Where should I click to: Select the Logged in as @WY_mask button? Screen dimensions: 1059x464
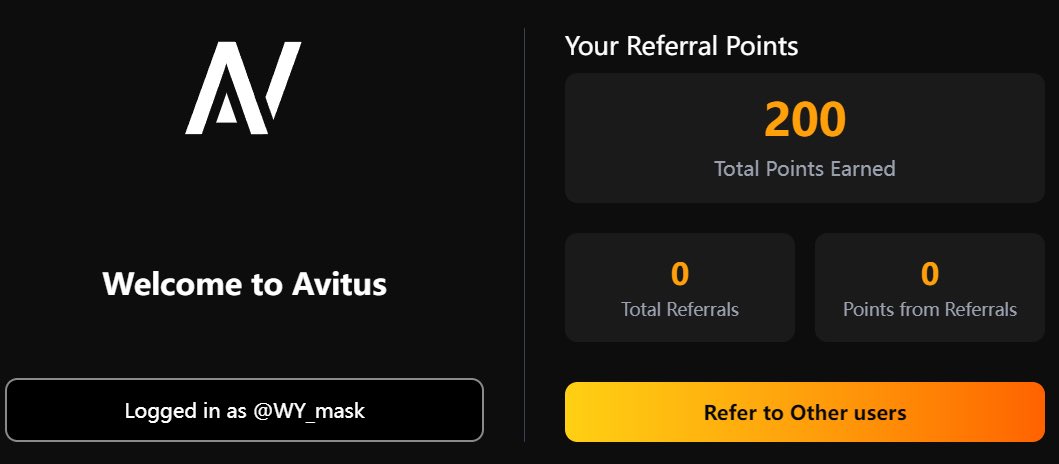244,410
